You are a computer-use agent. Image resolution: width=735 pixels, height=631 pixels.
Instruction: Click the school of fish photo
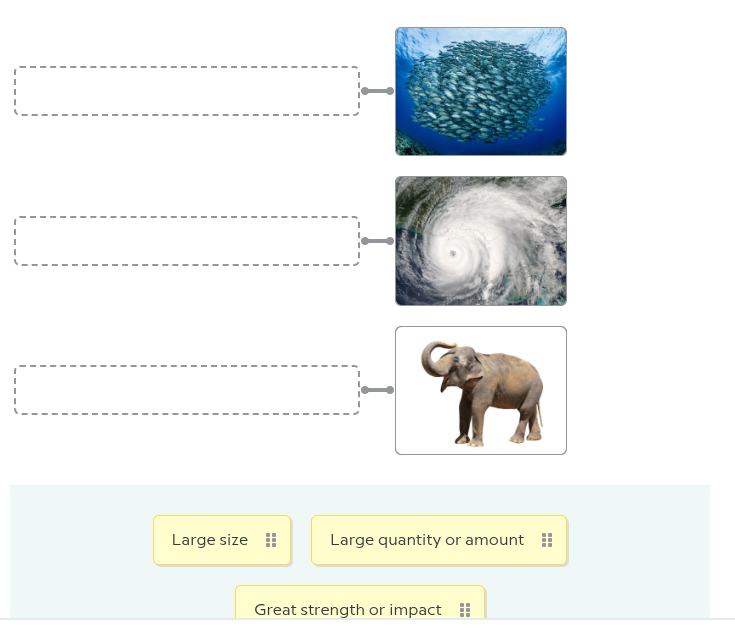(481, 91)
